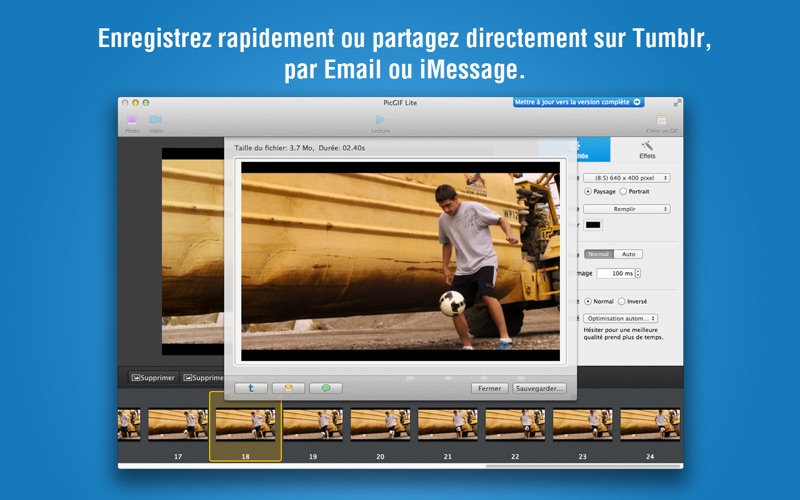The image size is (800, 500).
Task: Select frame thumbnail 21
Action: point(447,424)
